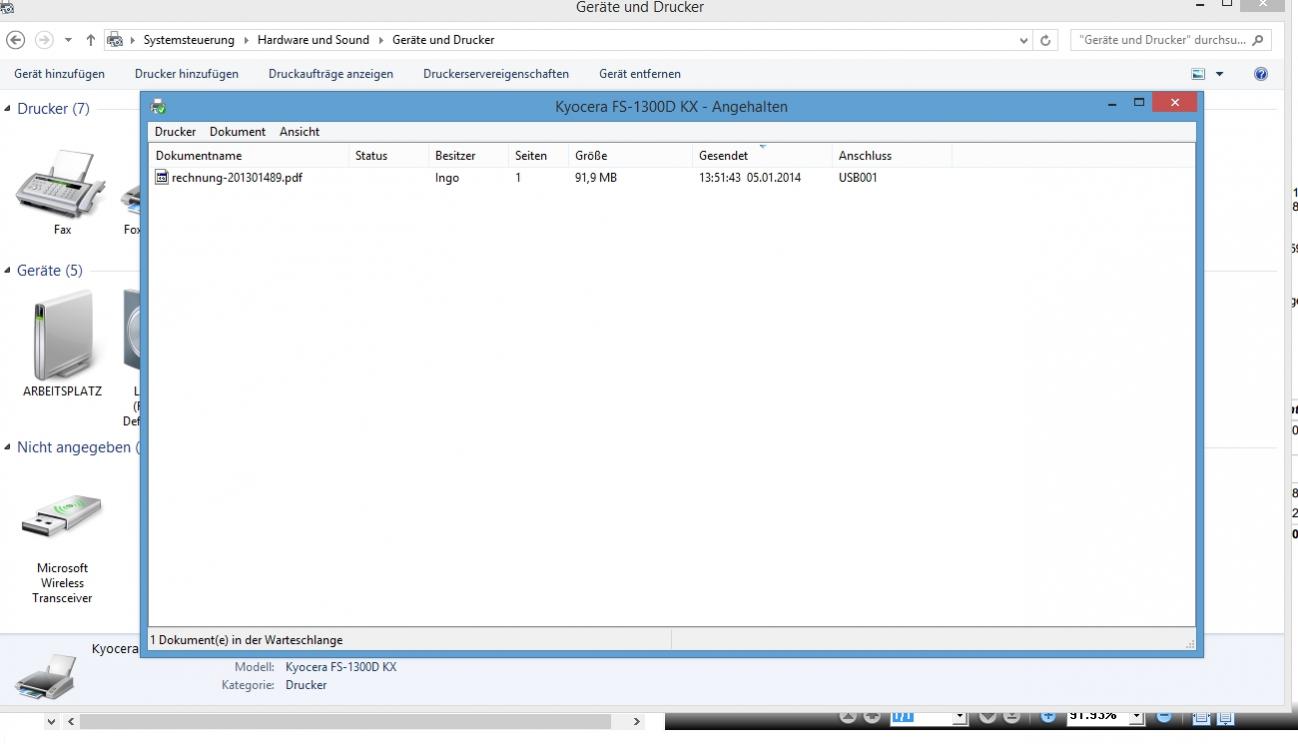The image size is (1298, 744).
Task: Select the rechnung-201301489.pdf print job
Action: (237, 178)
